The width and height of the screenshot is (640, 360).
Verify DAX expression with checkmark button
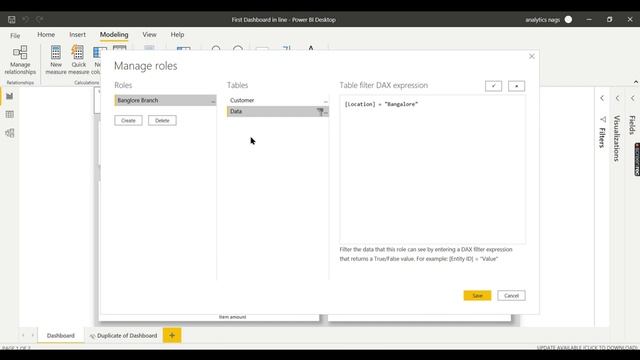point(493,86)
